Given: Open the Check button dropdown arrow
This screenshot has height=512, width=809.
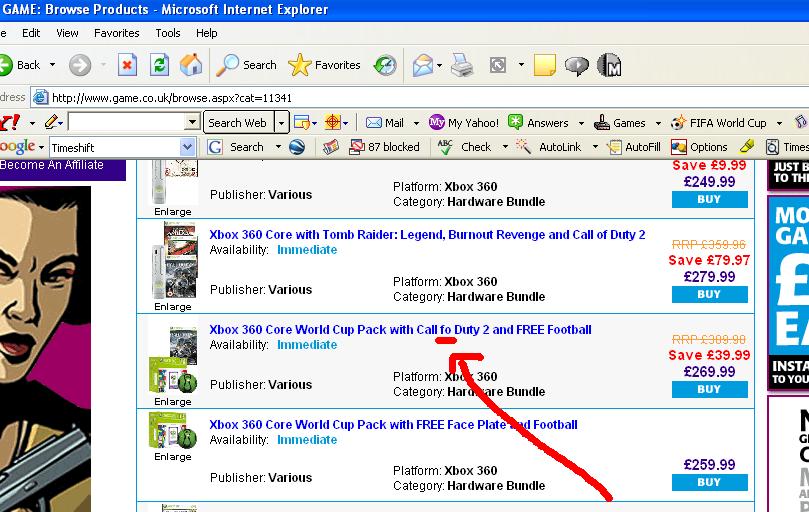Looking at the screenshot, I should coord(505,147).
